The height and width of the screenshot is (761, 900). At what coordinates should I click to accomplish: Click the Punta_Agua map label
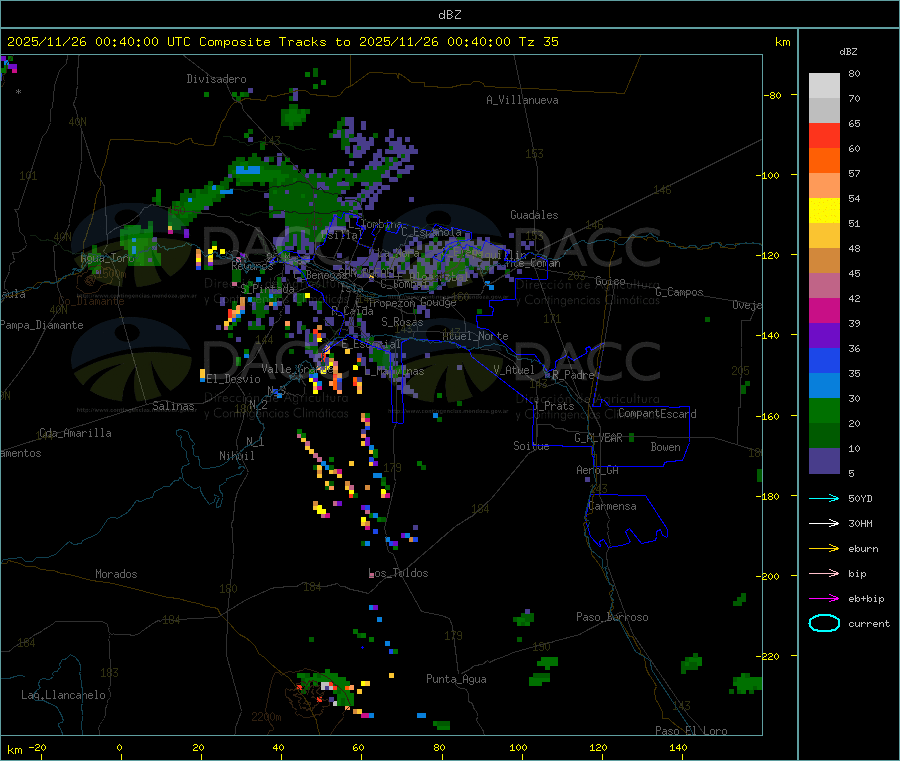tap(456, 679)
